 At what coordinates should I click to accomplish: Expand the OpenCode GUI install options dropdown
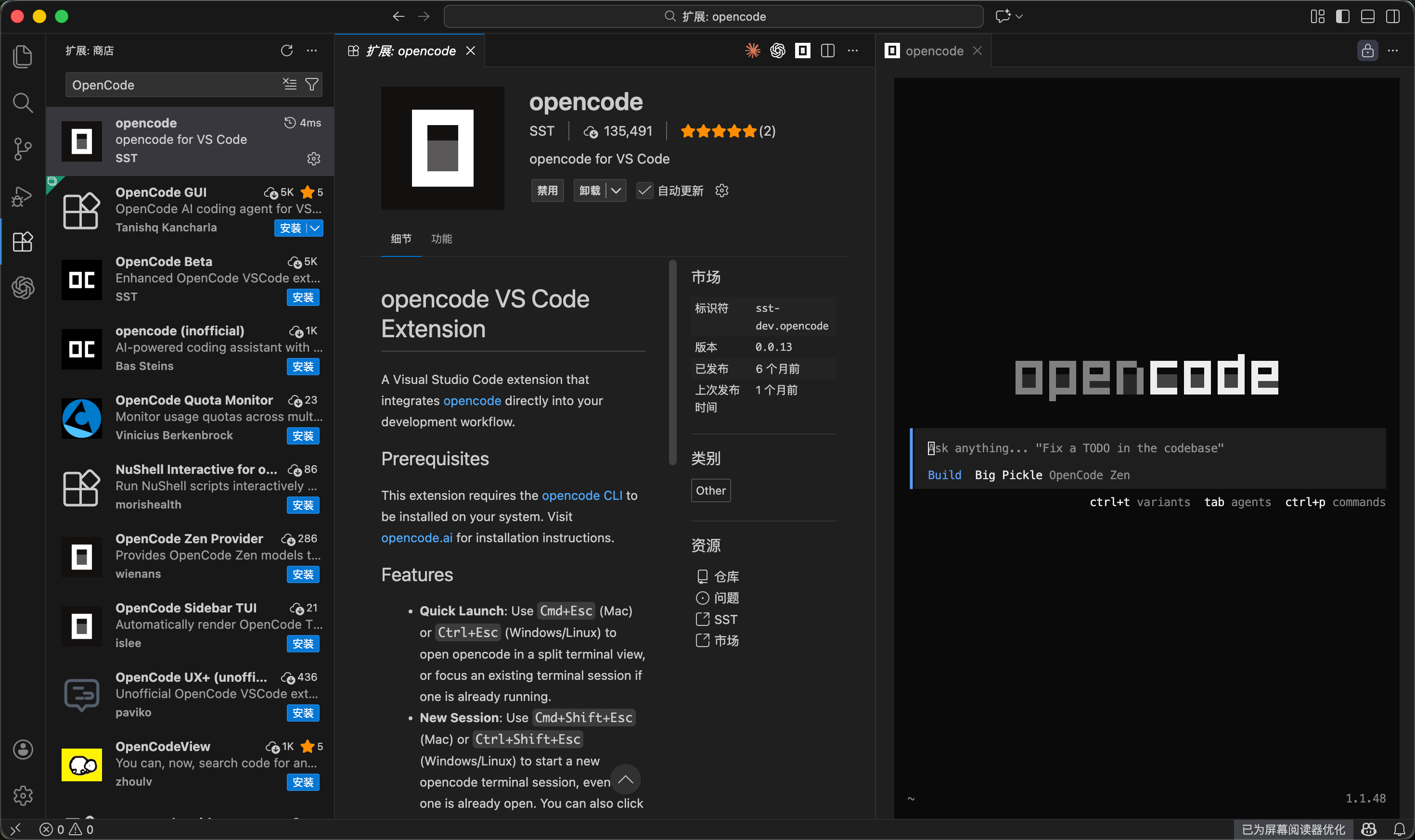(x=315, y=228)
